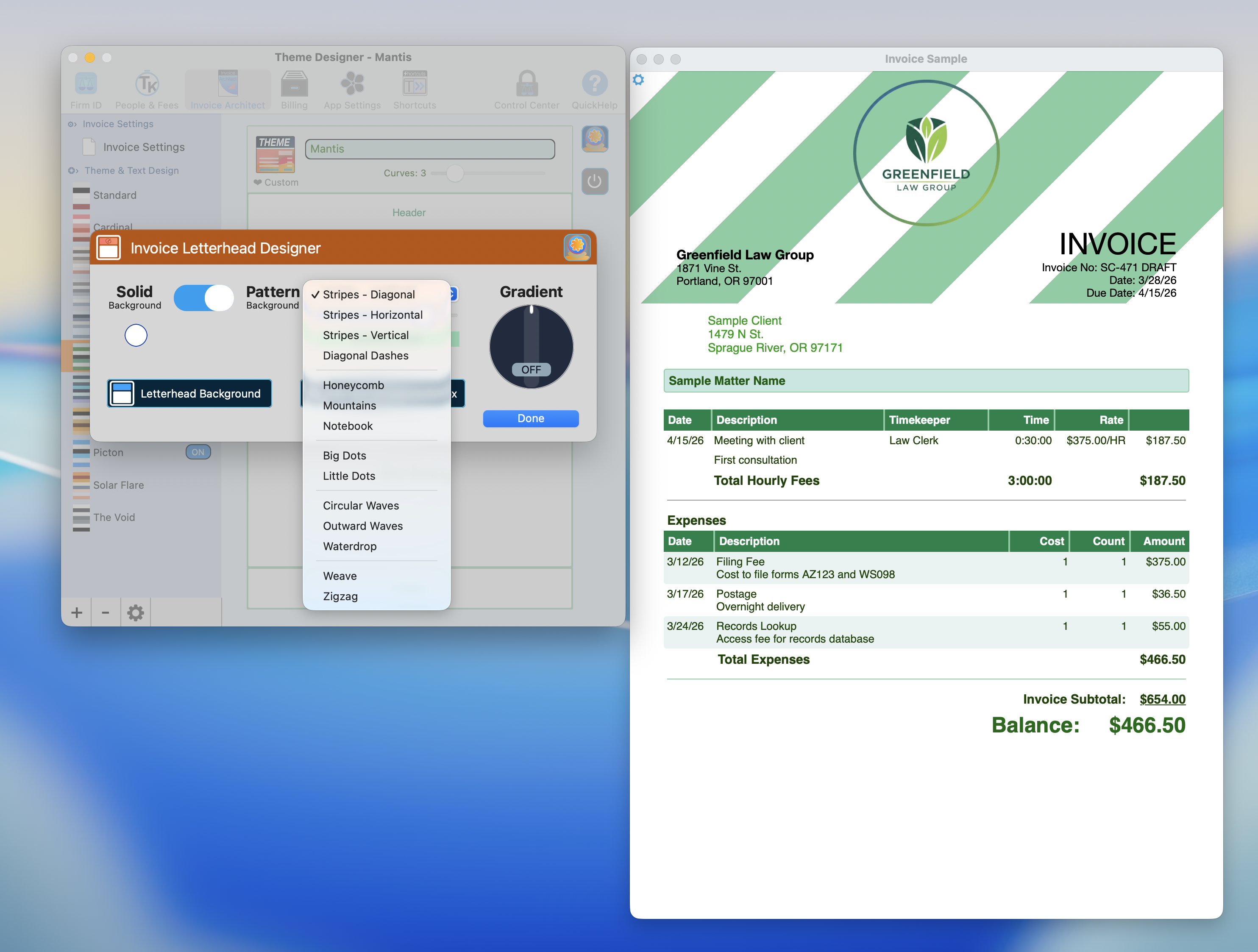Click the white solid background color swatch
Image resolution: width=1258 pixels, height=952 pixels.
coord(136,336)
